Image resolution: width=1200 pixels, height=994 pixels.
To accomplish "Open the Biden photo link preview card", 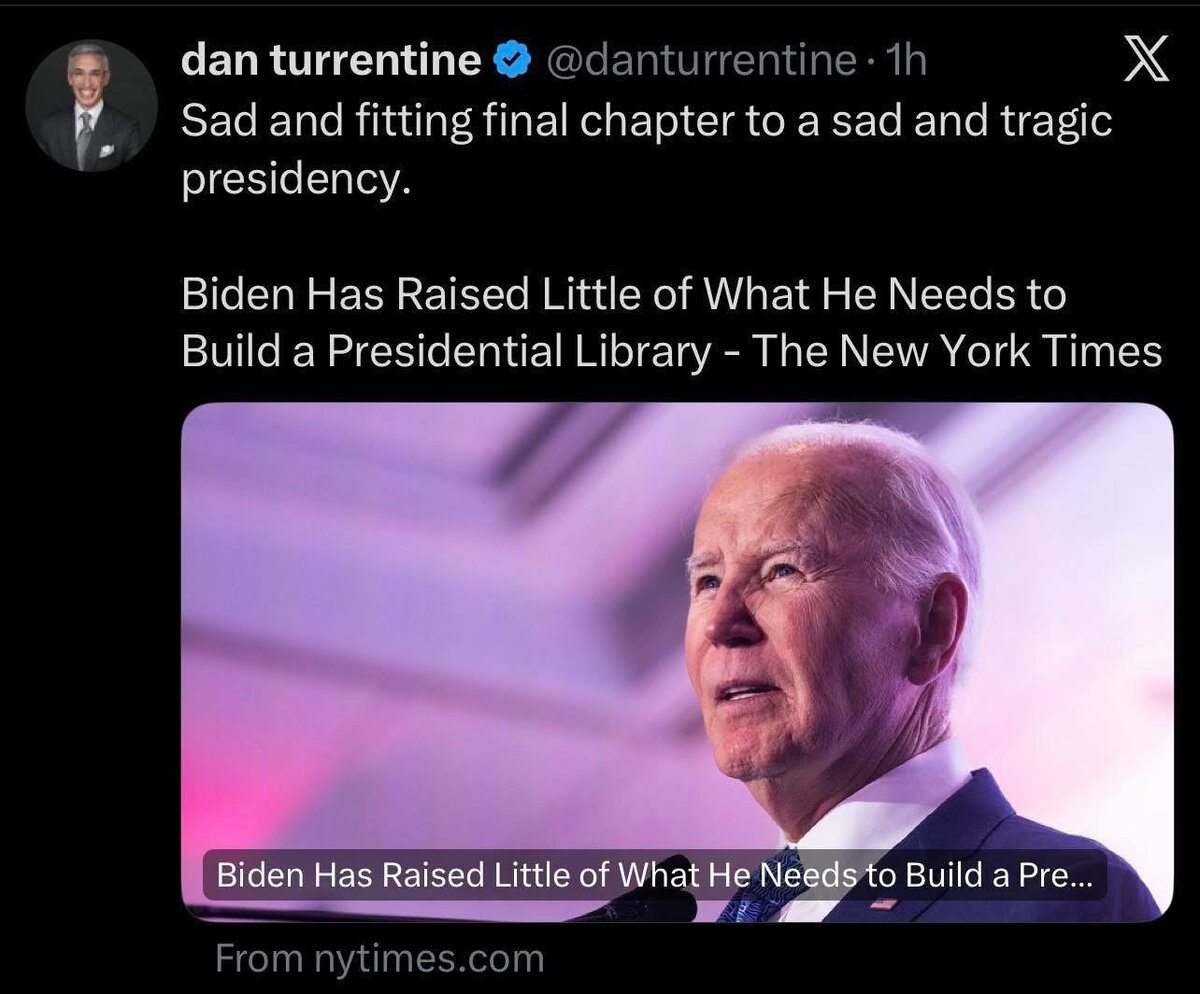I will coord(677,661).
